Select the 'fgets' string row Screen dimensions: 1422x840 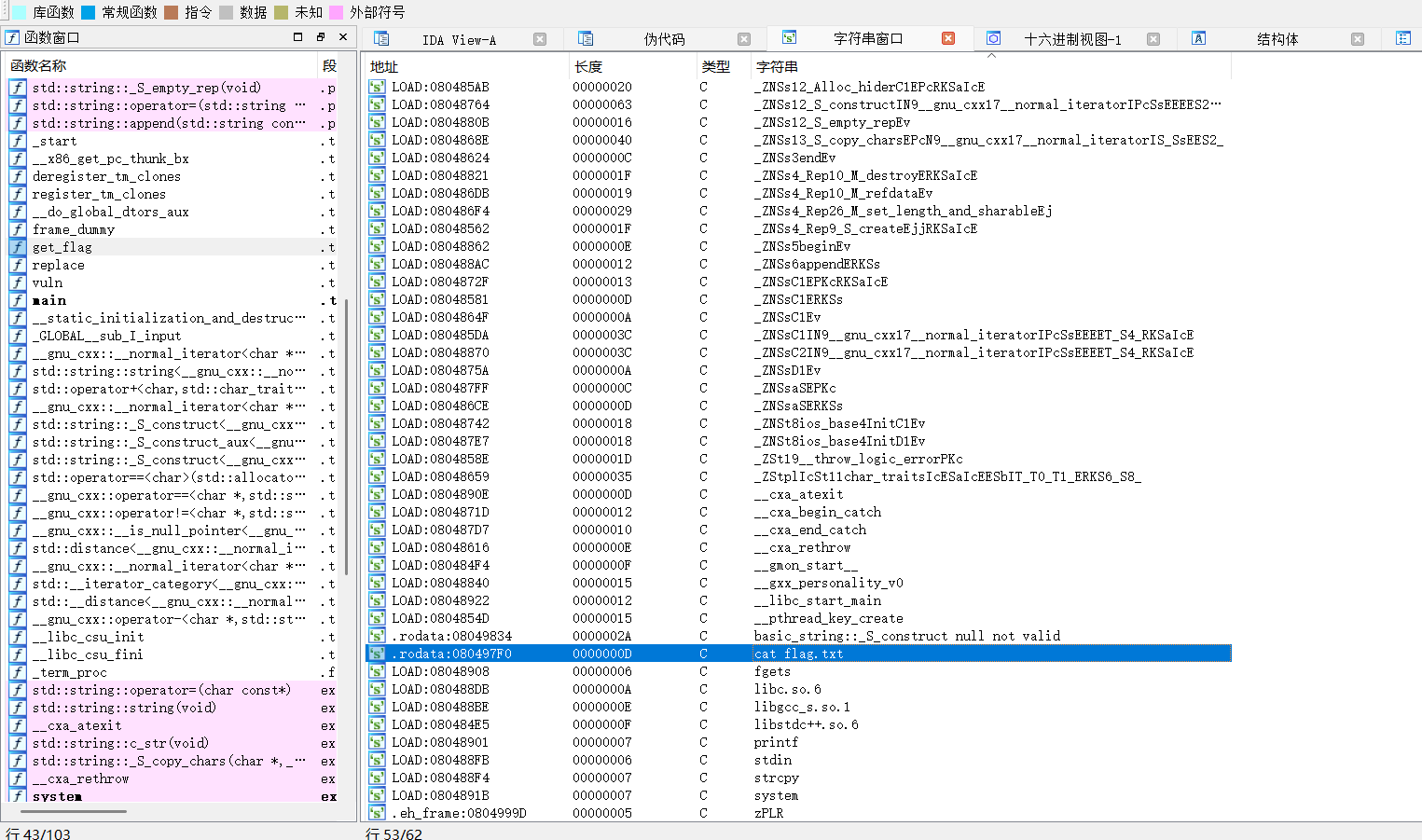coord(798,671)
